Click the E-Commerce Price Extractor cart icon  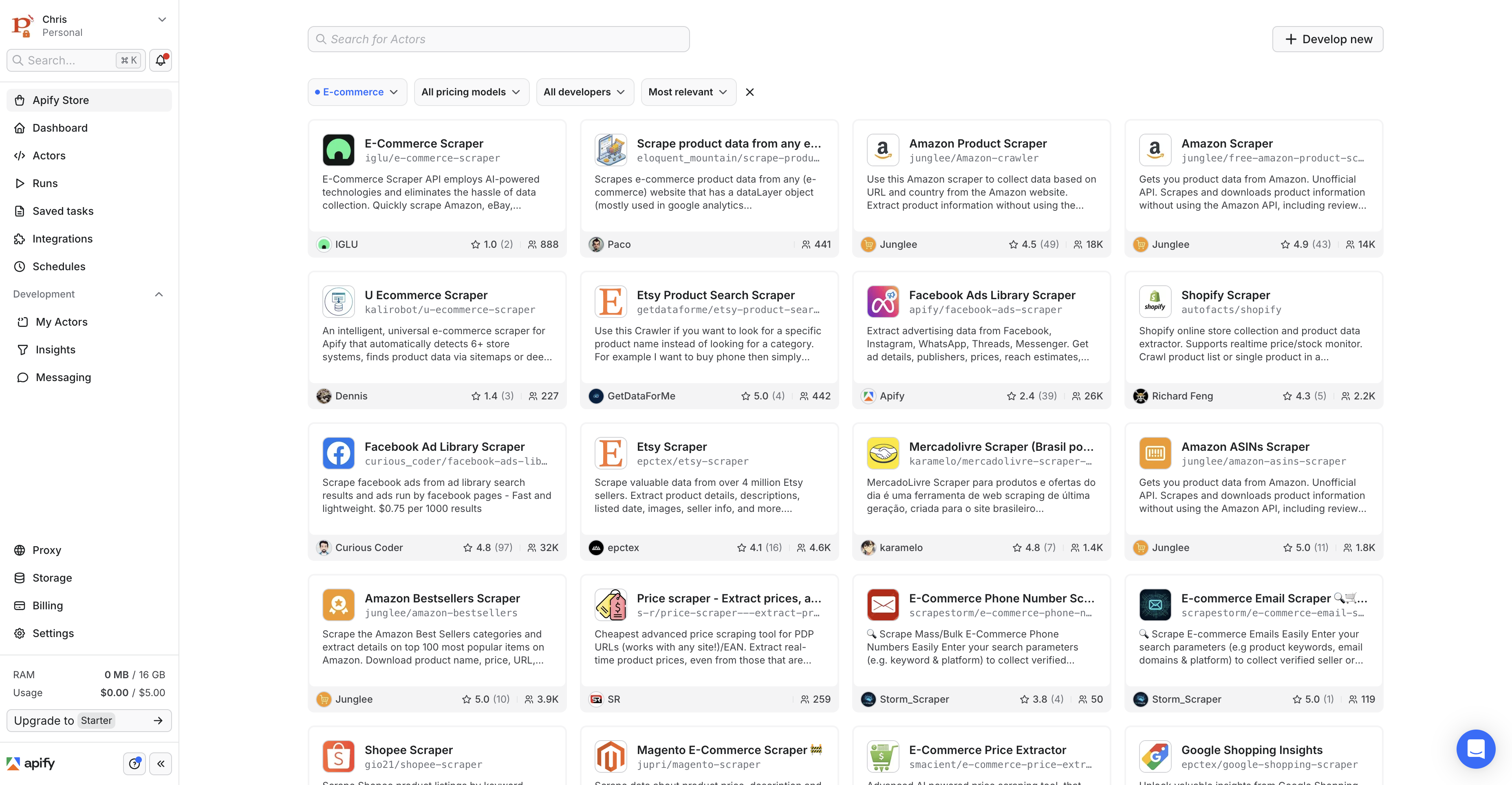pos(883,756)
